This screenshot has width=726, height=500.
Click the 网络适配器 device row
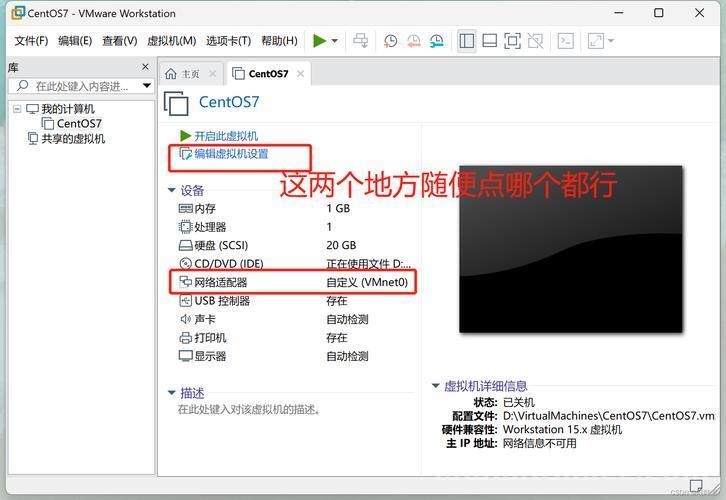coord(294,282)
